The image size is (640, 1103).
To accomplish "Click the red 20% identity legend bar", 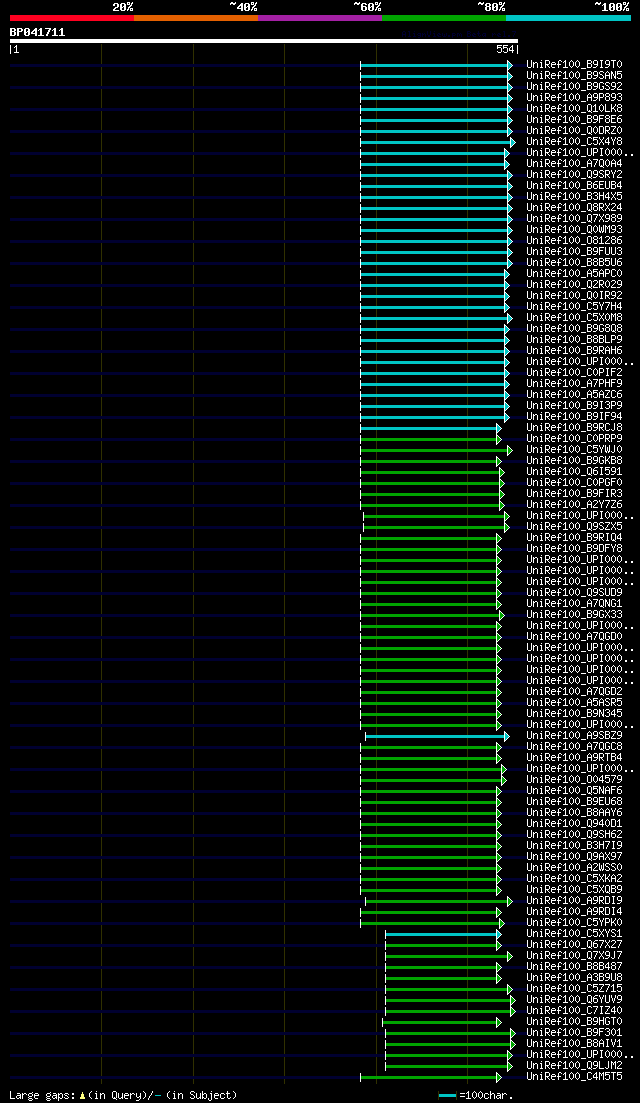I will [72, 18].
